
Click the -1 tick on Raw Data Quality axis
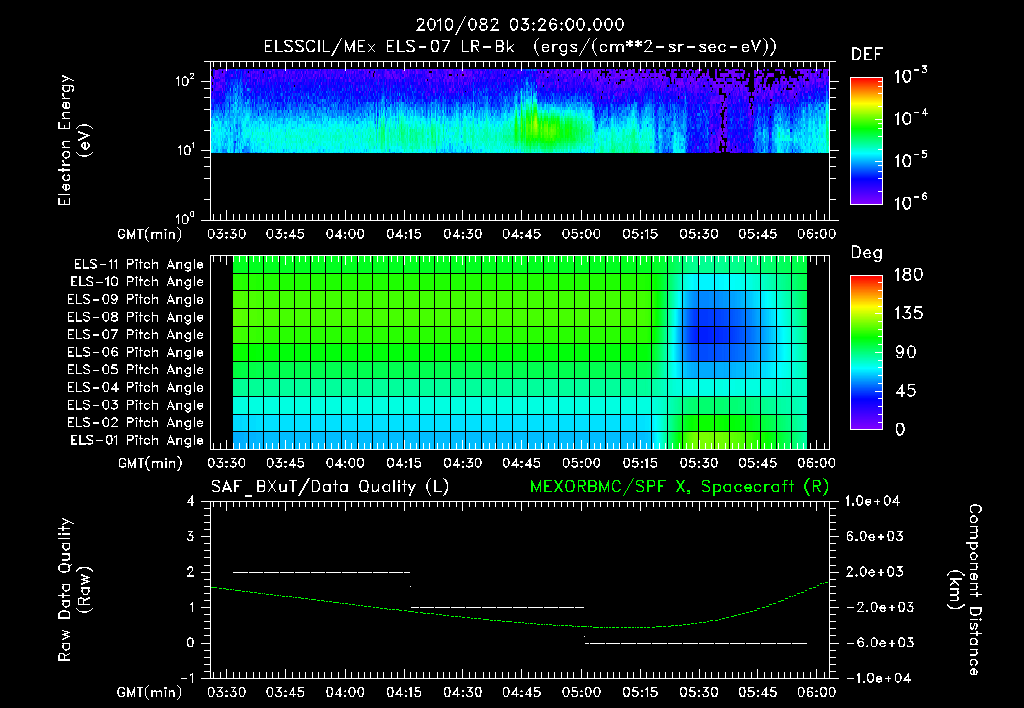tap(187, 678)
